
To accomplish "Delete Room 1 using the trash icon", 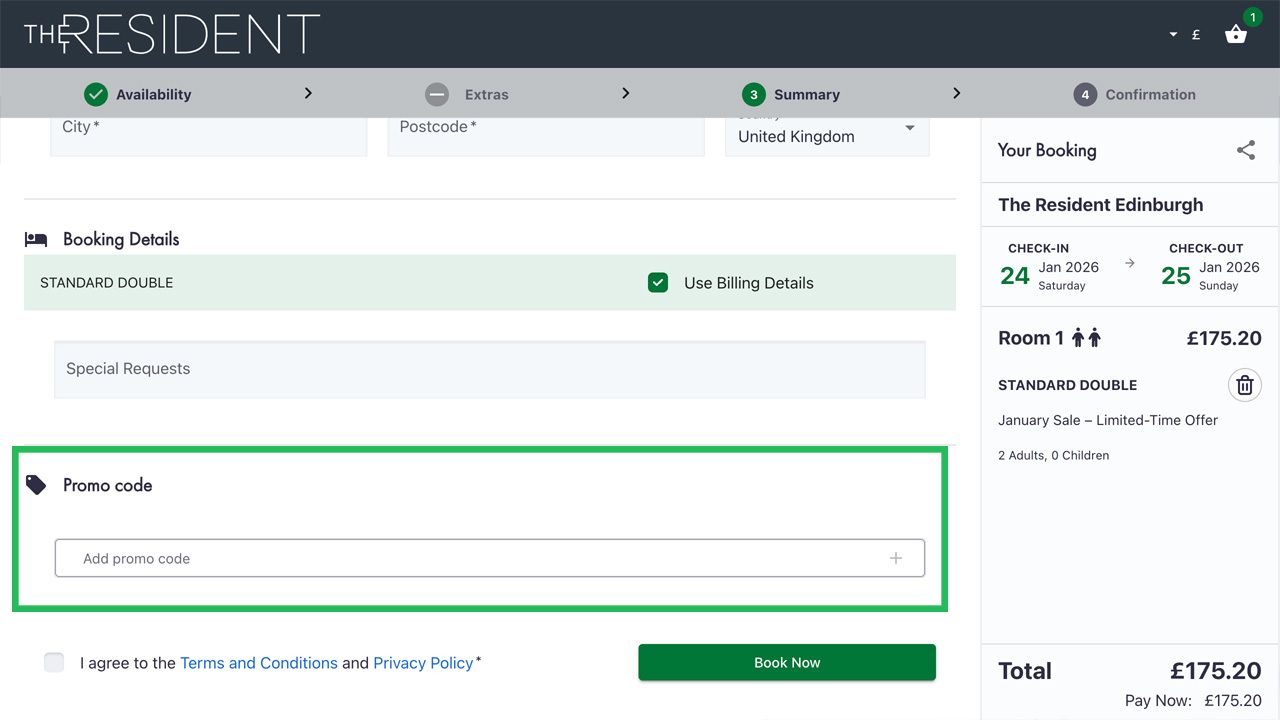I will [x=1244, y=385].
